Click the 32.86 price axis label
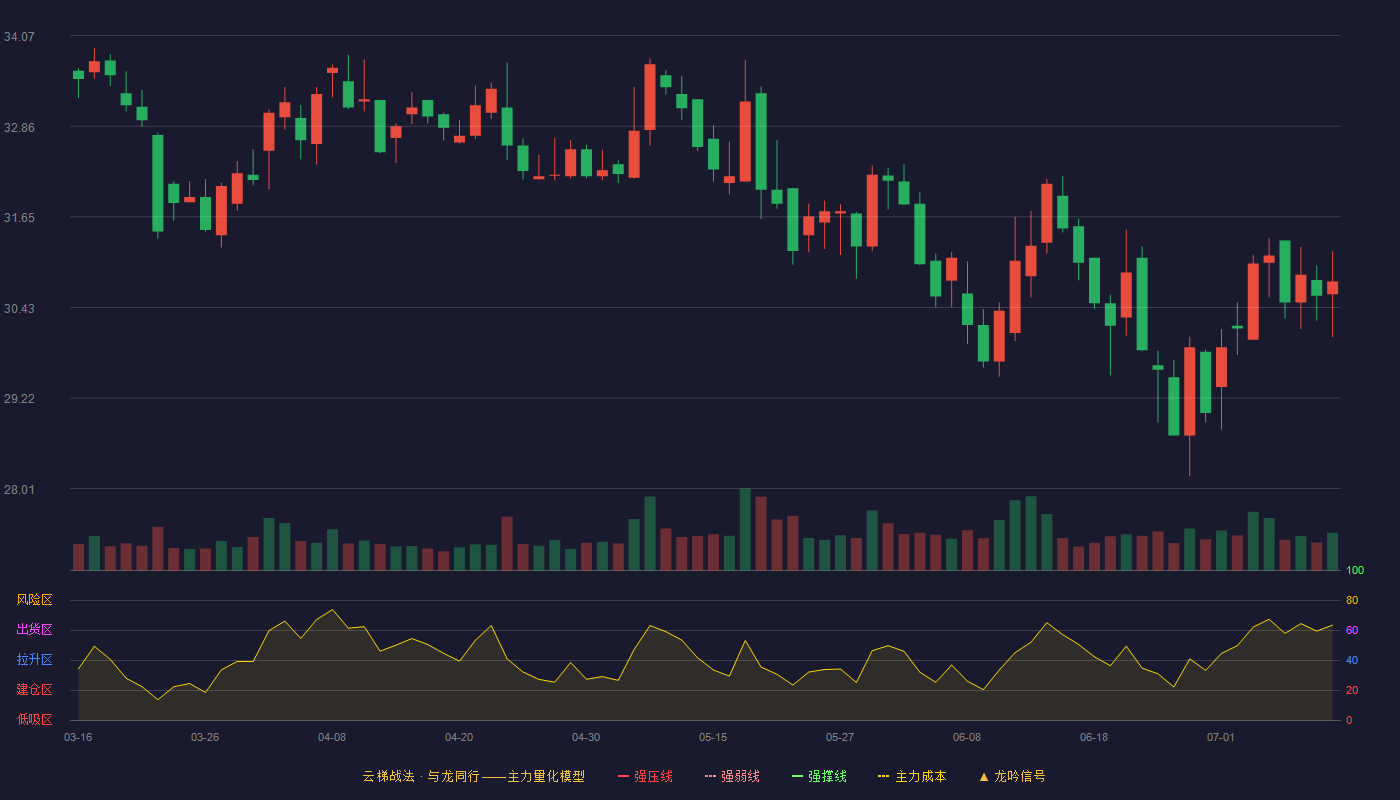The height and width of the screenshot is (800, 1400). 19,127
